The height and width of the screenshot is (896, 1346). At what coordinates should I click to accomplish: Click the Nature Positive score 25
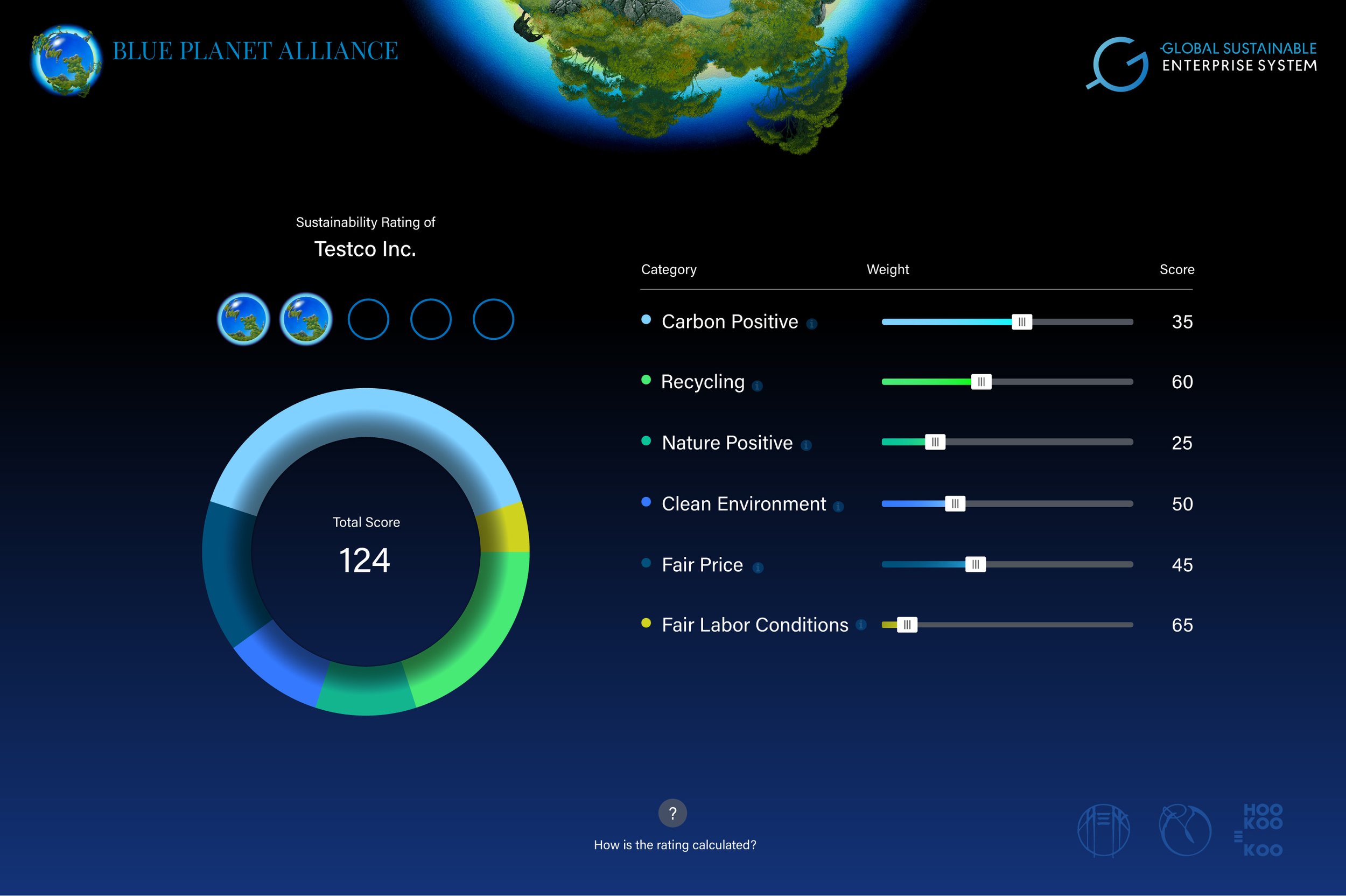(1182, 443)
